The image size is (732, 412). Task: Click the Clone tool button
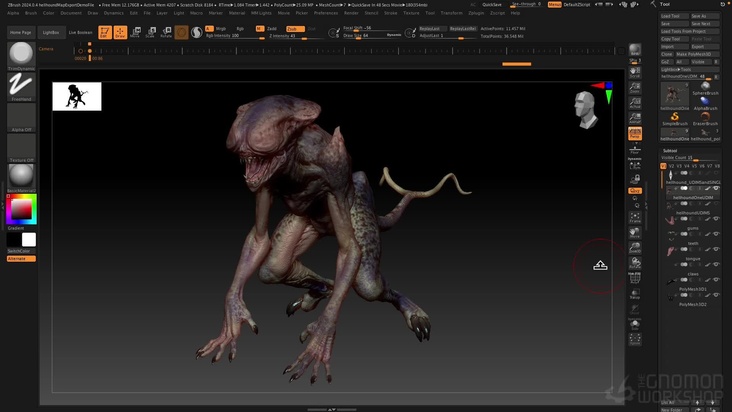click(x=667, y=54)
